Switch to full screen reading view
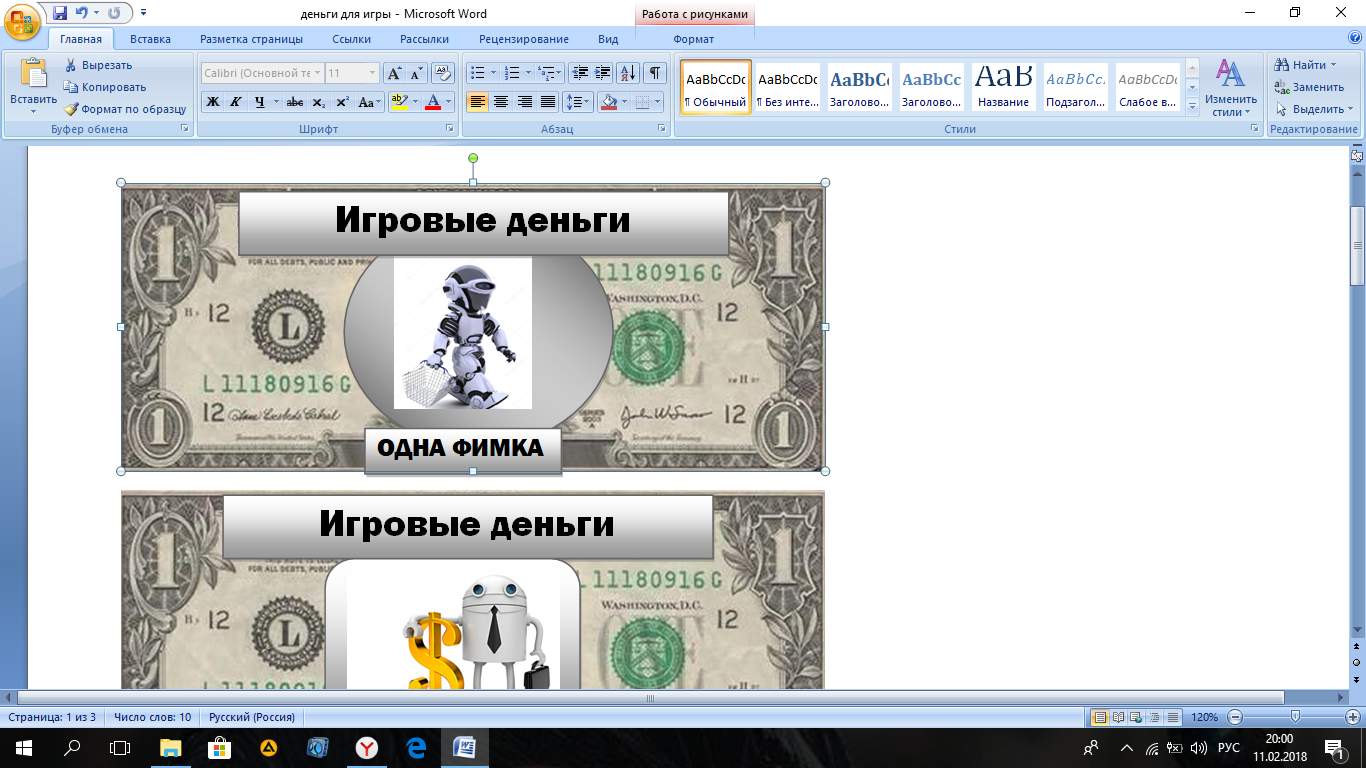Viewport: 1366px width, 768px height. (1118, 717)
